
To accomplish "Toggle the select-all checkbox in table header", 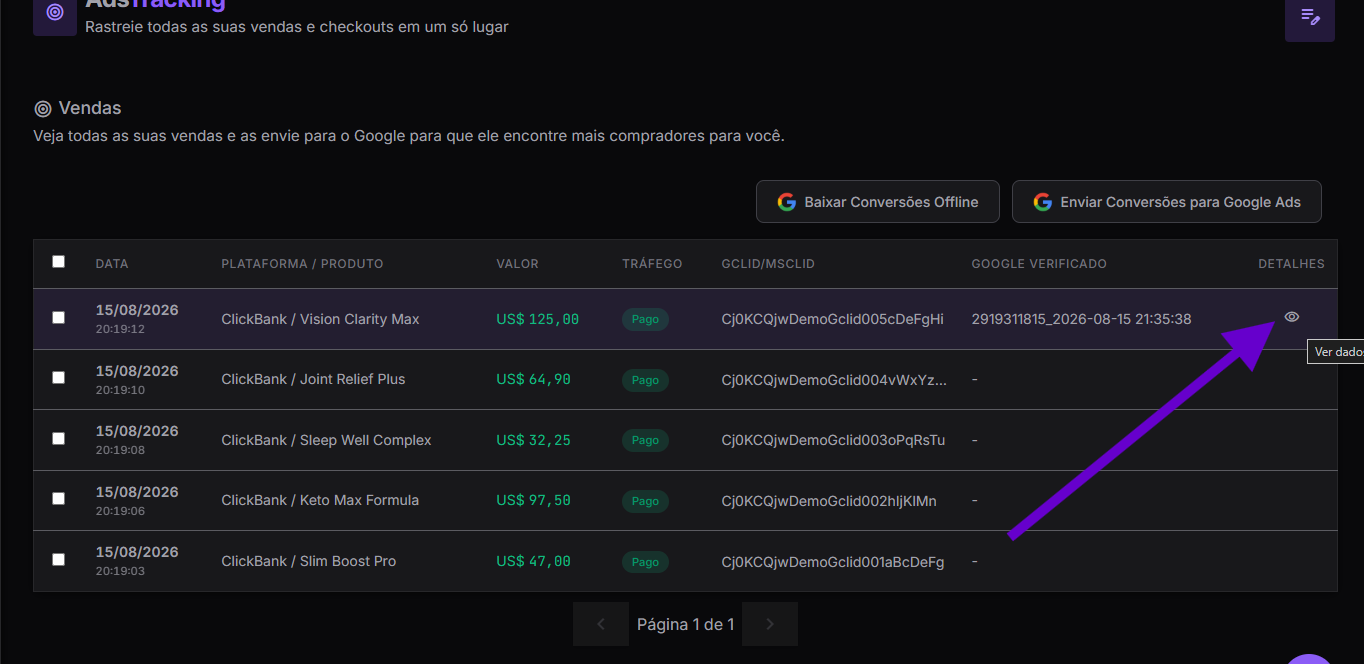I will (58, 262).
